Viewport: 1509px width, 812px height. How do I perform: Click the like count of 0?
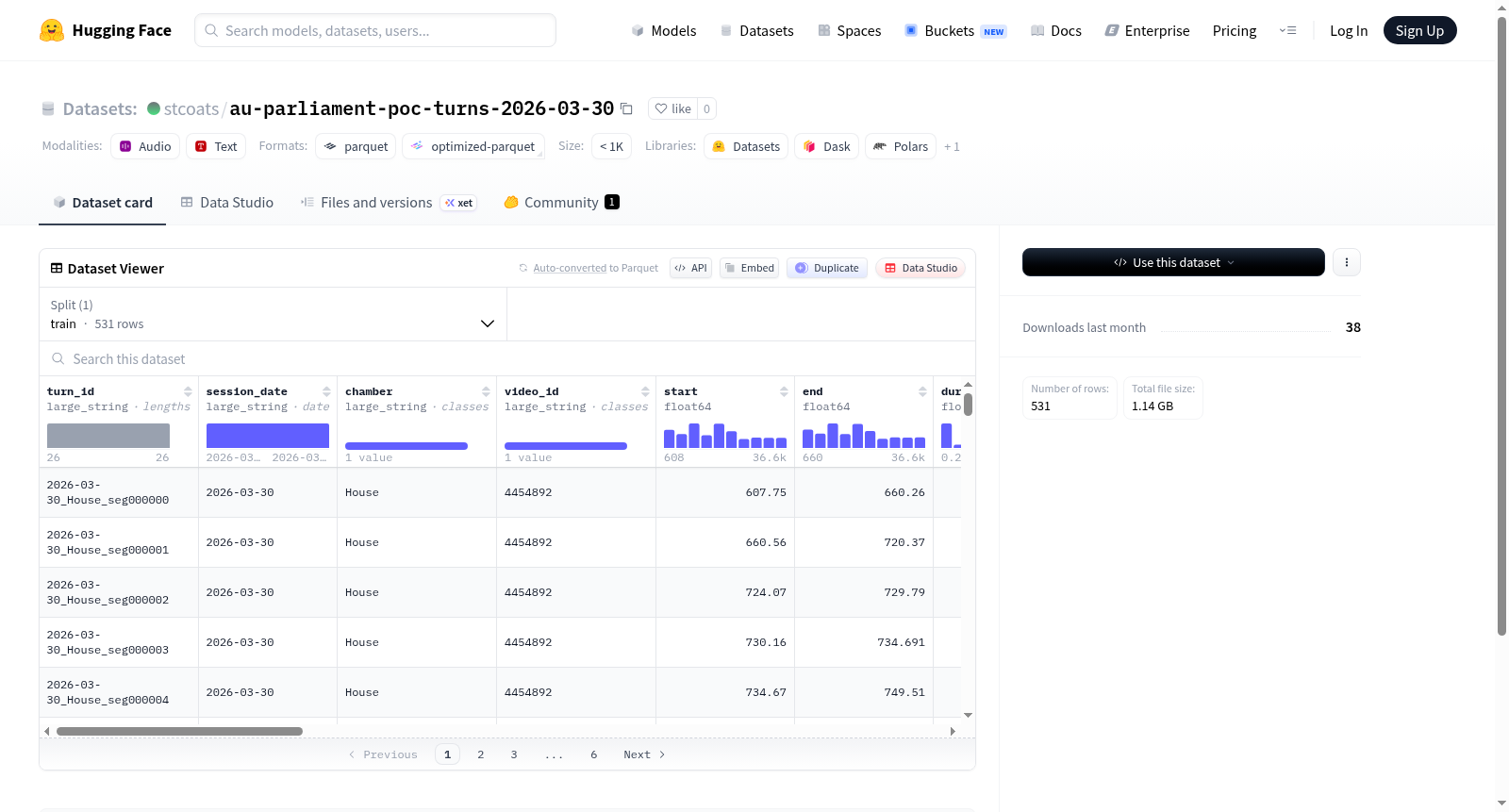tap(707, 108)
